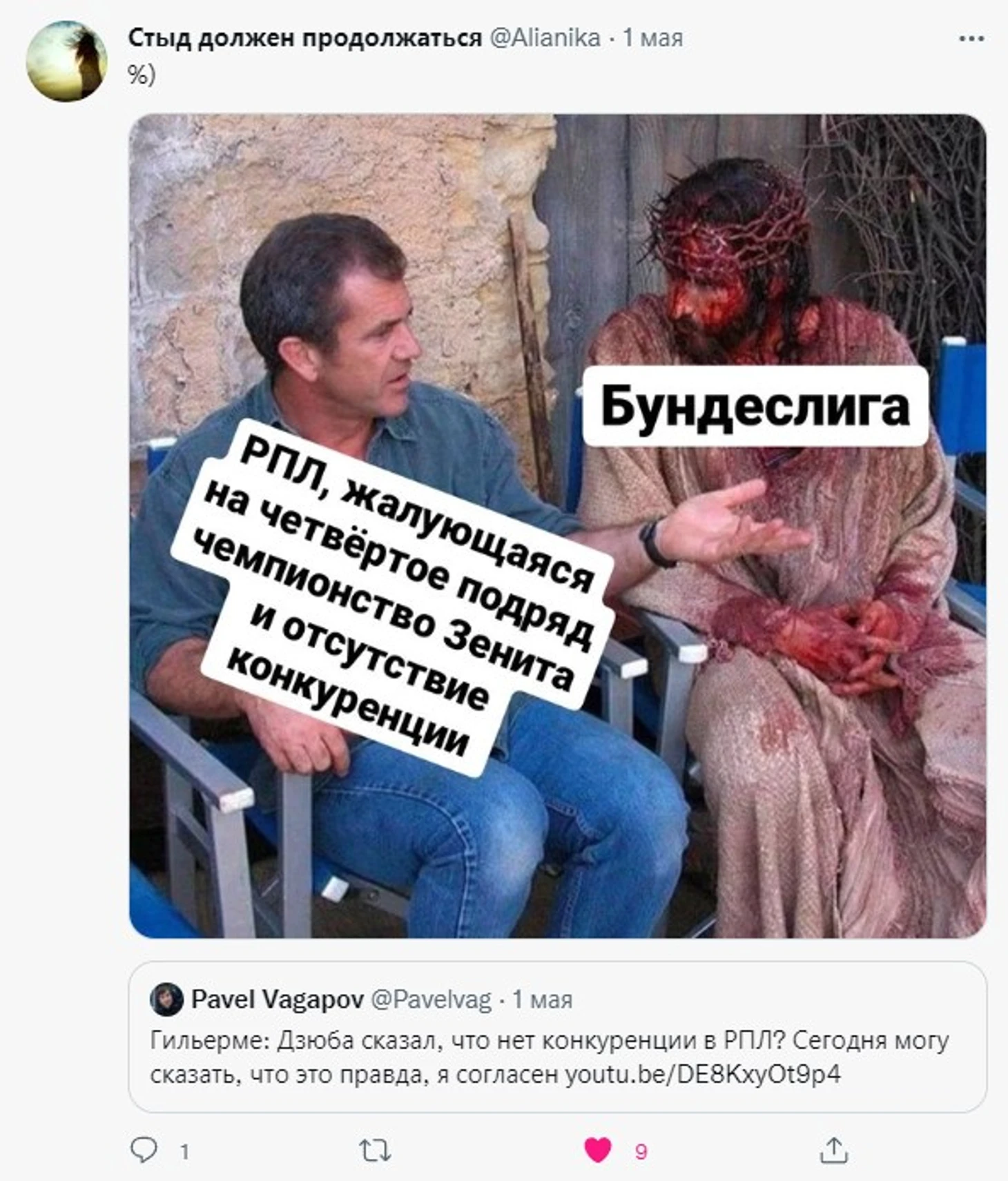Image resolution: width=1008 pixels, height=1181 pixels.
Task: Click the share upload icon
Action: click(x=833, y=1150)
